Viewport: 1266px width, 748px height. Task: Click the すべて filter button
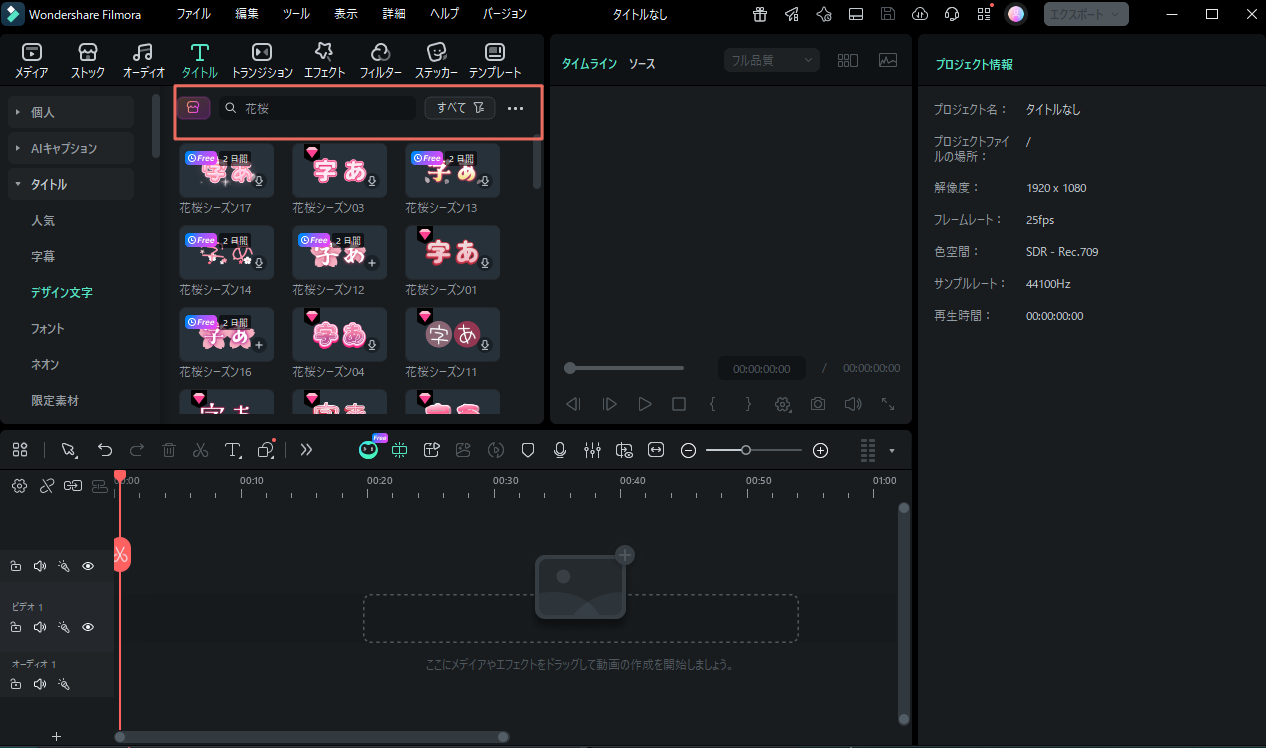(x=460, y=108)
